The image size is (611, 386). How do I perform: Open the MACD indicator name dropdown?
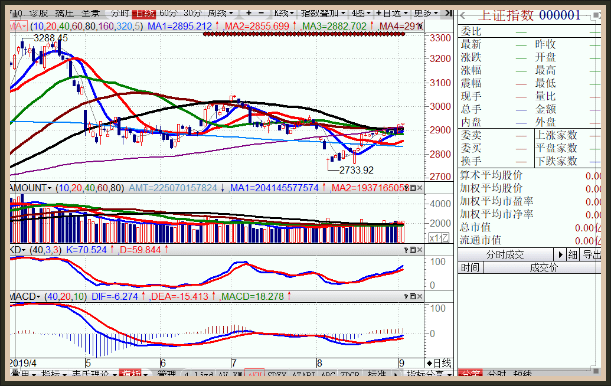(25, 297)
